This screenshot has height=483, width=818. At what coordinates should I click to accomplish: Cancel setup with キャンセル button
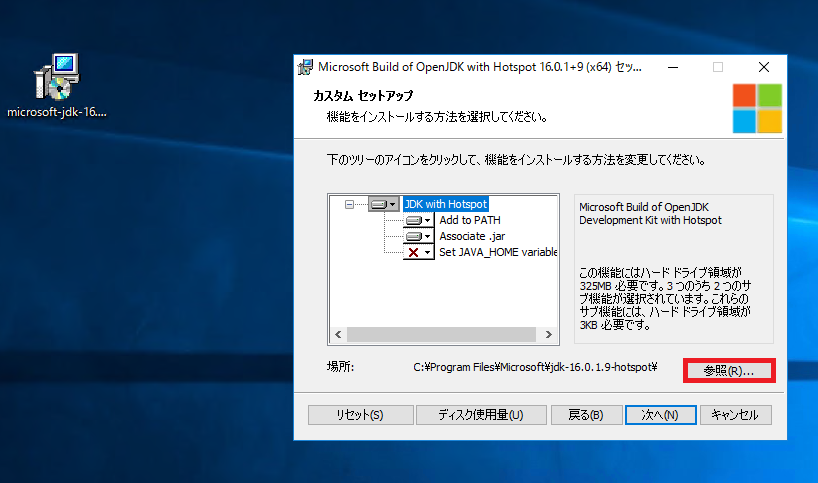click(x=735, y=415)
